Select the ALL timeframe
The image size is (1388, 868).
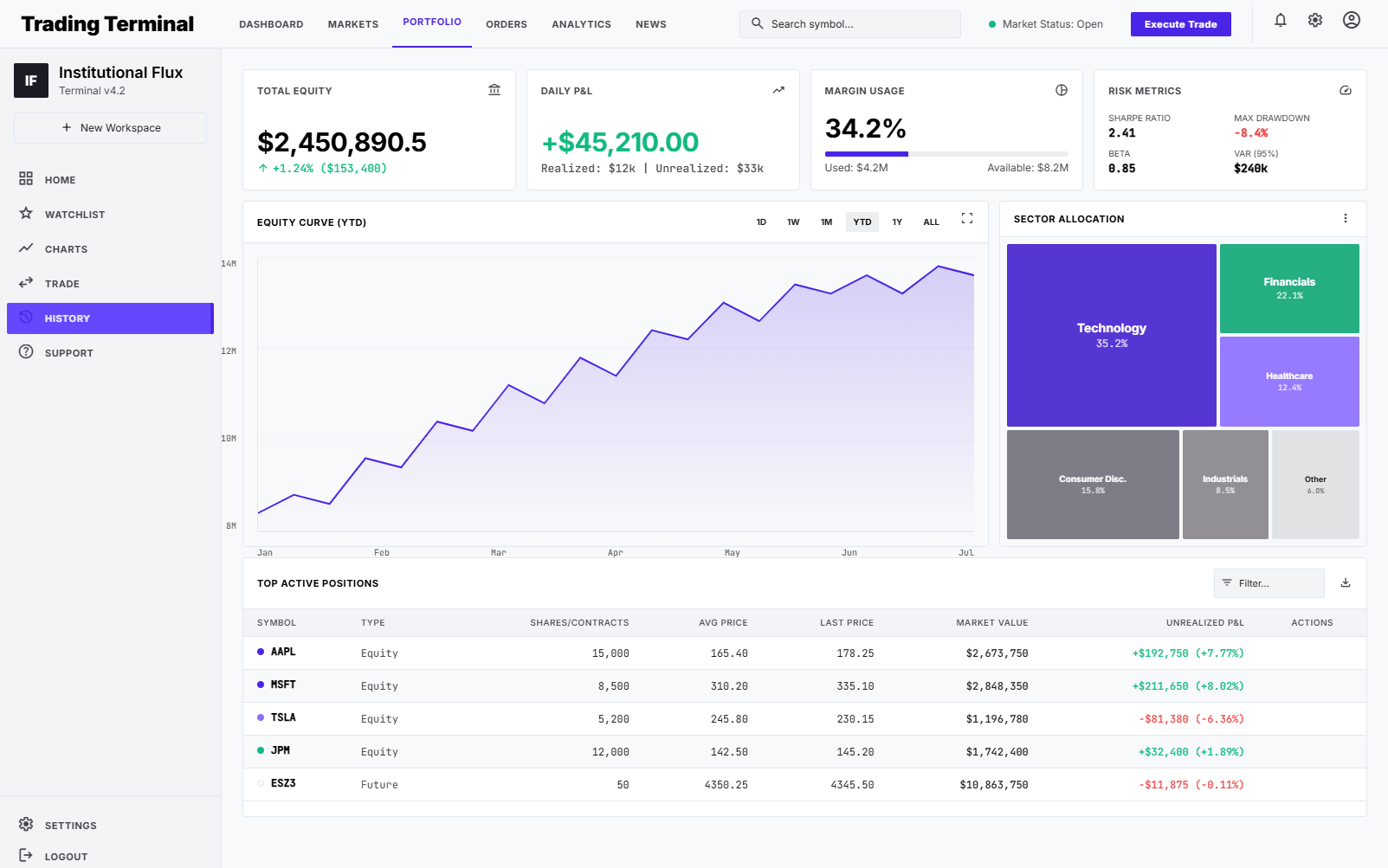click(x=931, y=222)
